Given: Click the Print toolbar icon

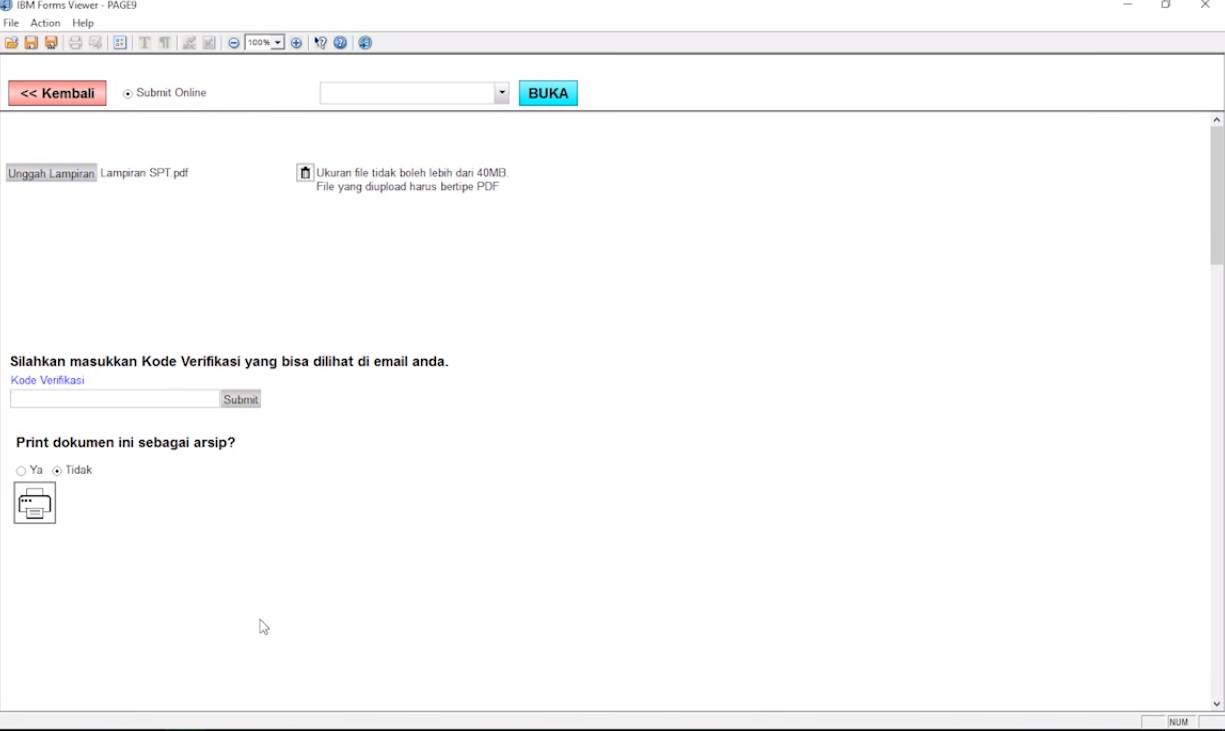Looking at the screenshot, I should (75, 42).
